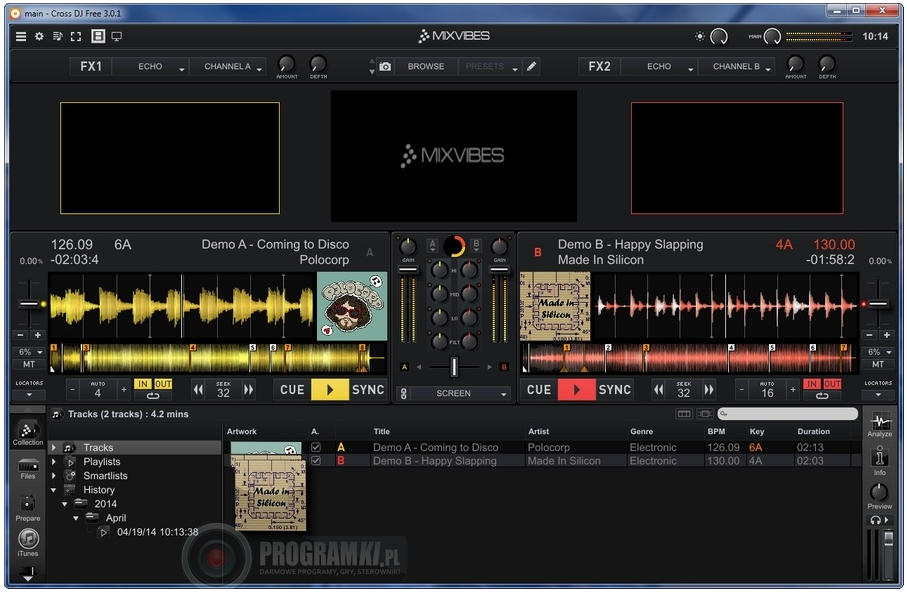Image resolution: width=907 pixels, height=593 pixels.
Task: Select the 04/19/14 10:13:38 history entry
Action: (157, 532)
